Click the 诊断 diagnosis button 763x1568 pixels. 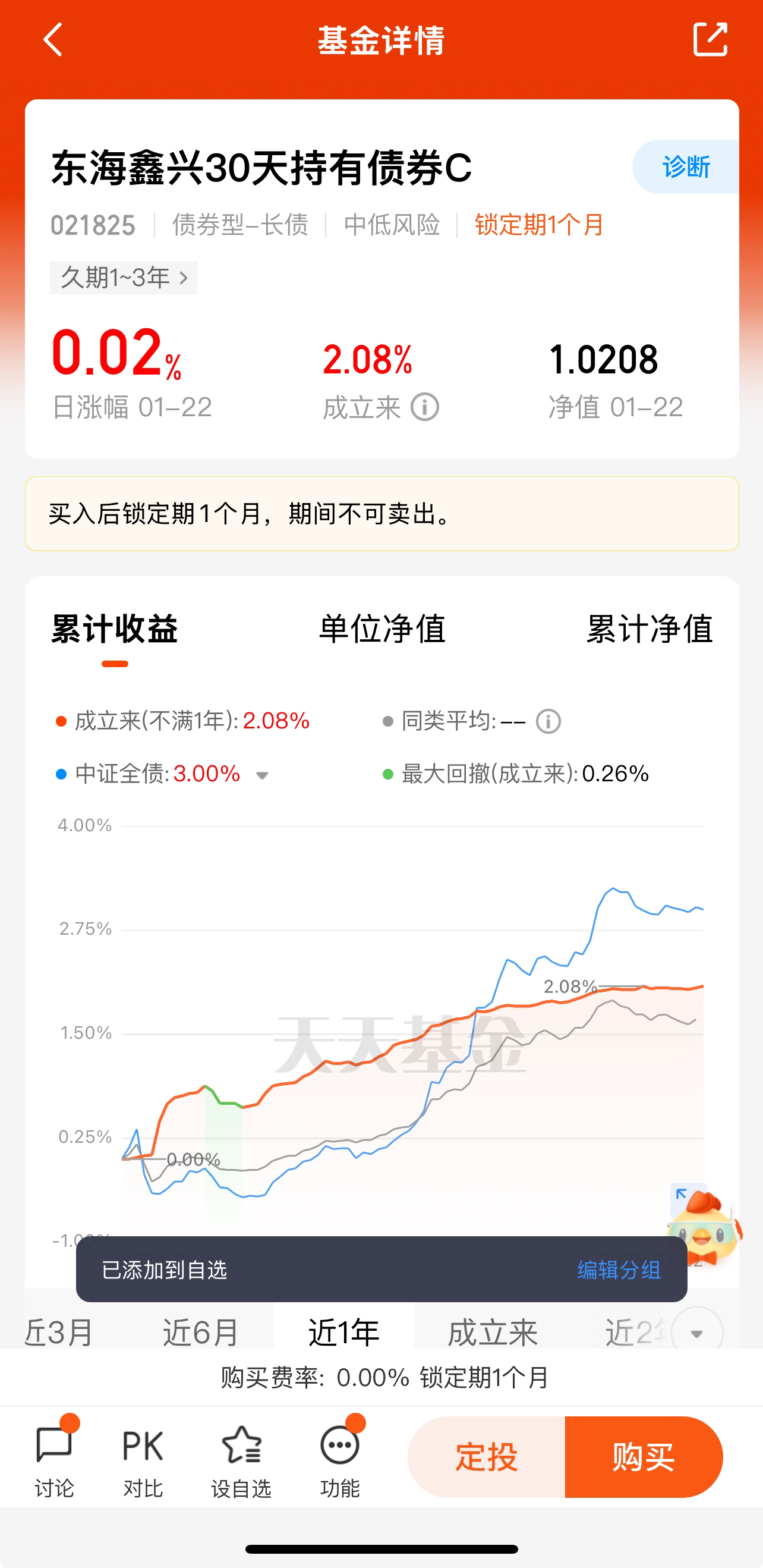686,166
